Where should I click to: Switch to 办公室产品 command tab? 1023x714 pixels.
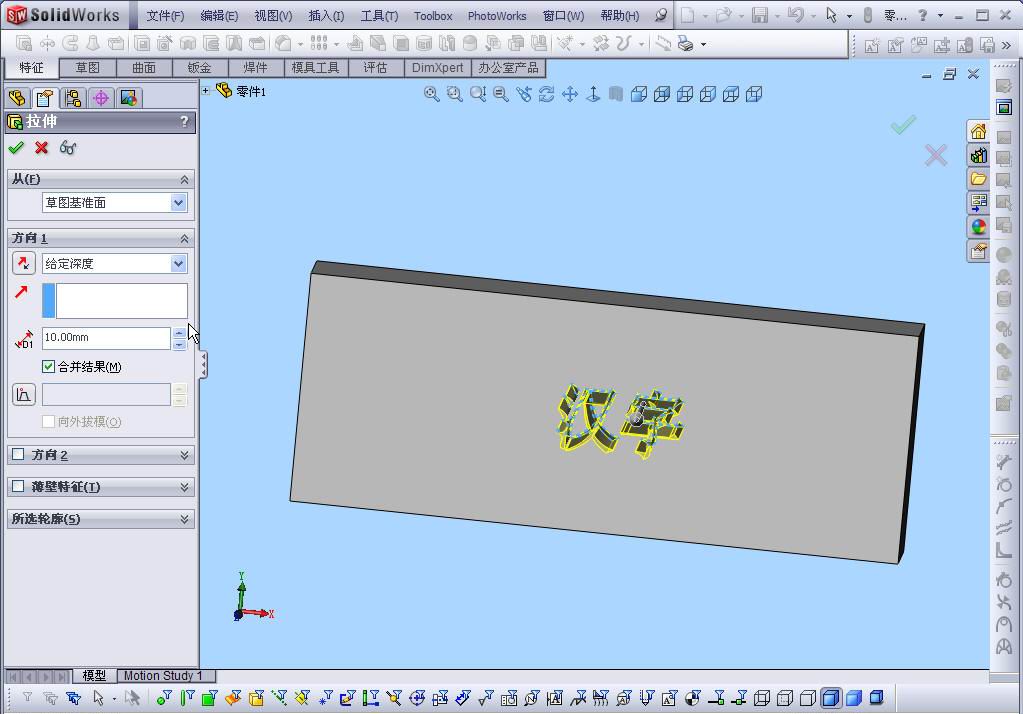[x=508, y=67]
